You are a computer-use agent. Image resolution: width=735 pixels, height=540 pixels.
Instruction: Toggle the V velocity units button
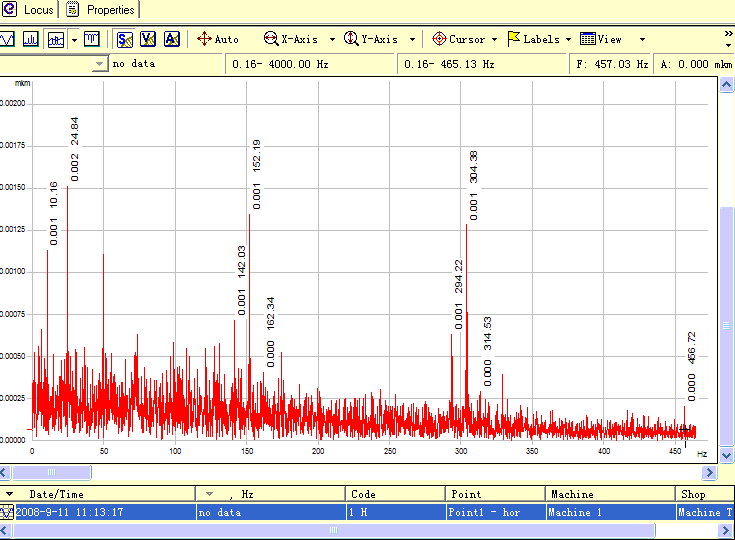coord(148,39)
